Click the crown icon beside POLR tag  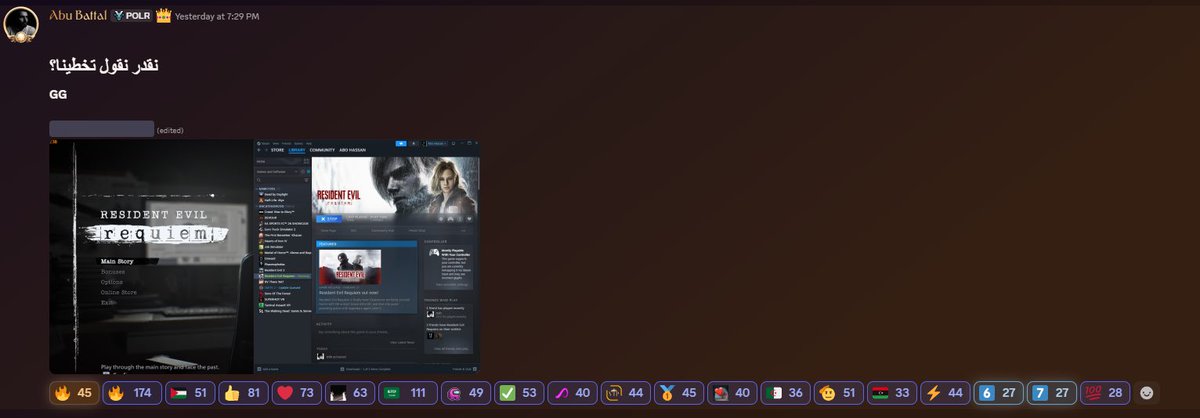[165, 16]
